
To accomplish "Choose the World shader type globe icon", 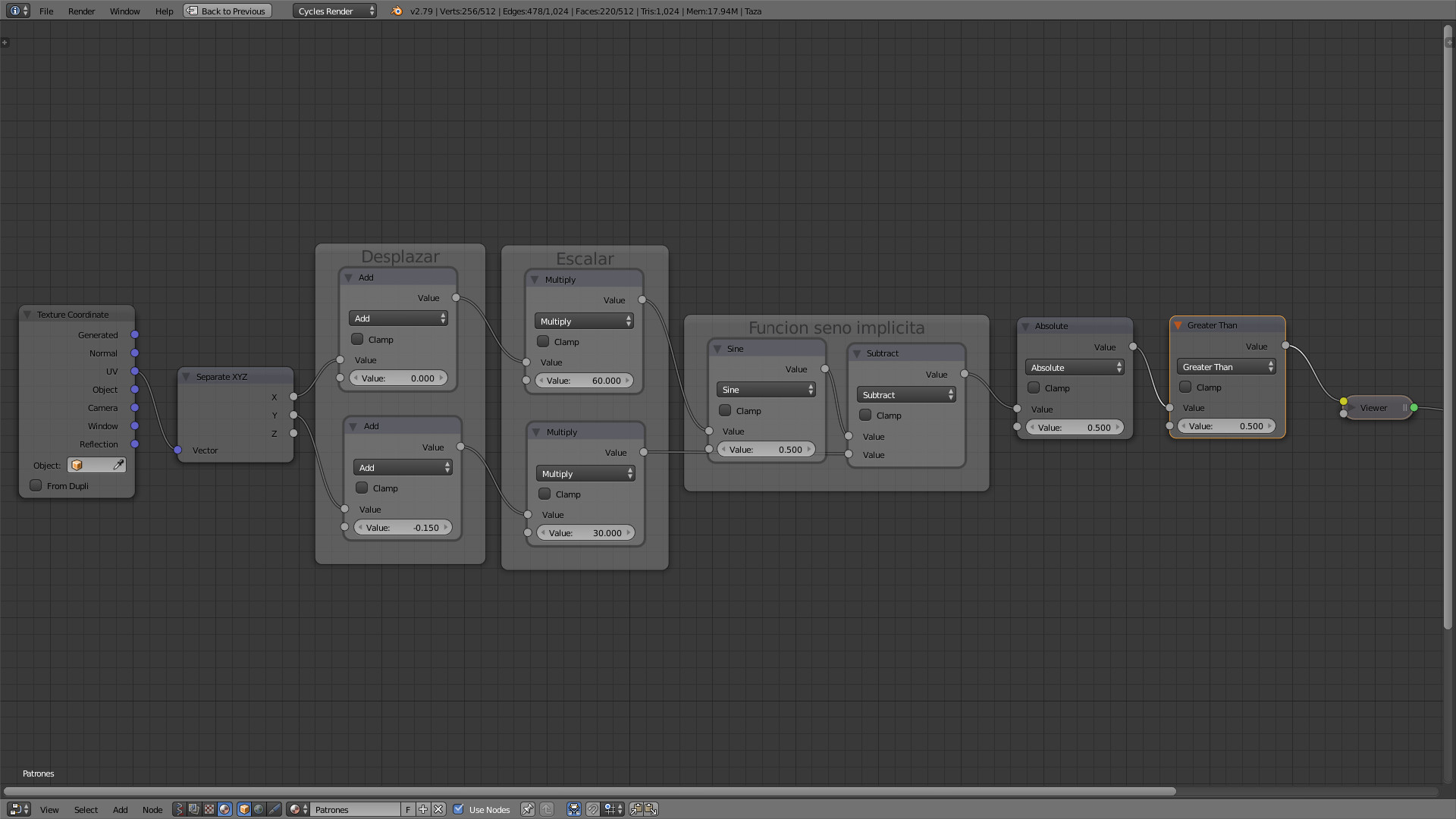I will click(x=259, y=809).
